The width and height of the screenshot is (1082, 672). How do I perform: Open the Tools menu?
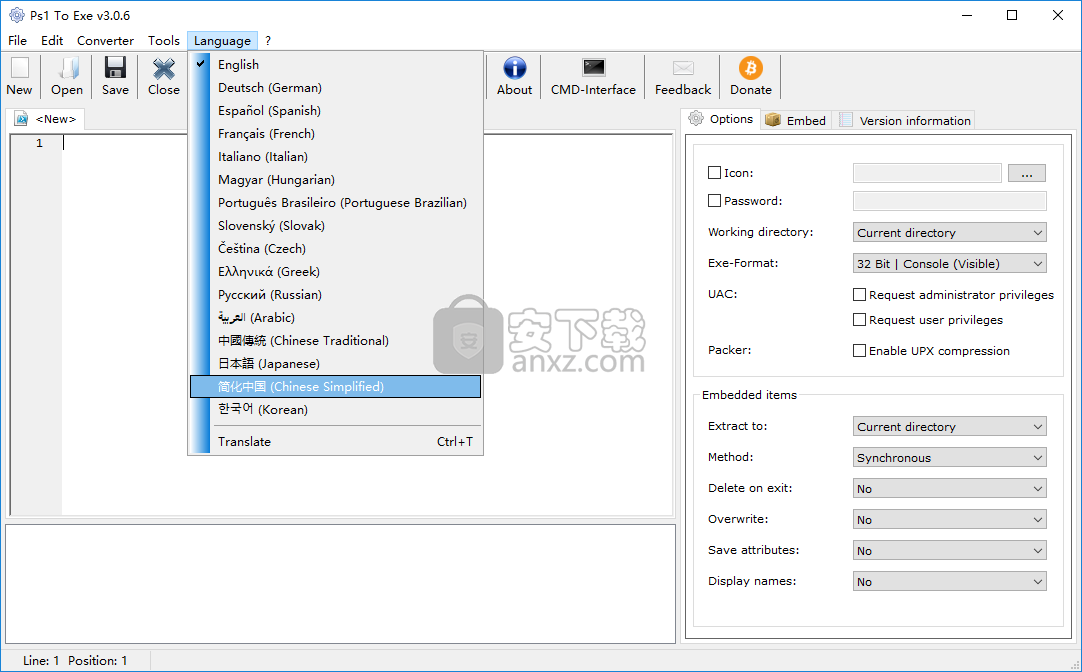pos(164,41)
